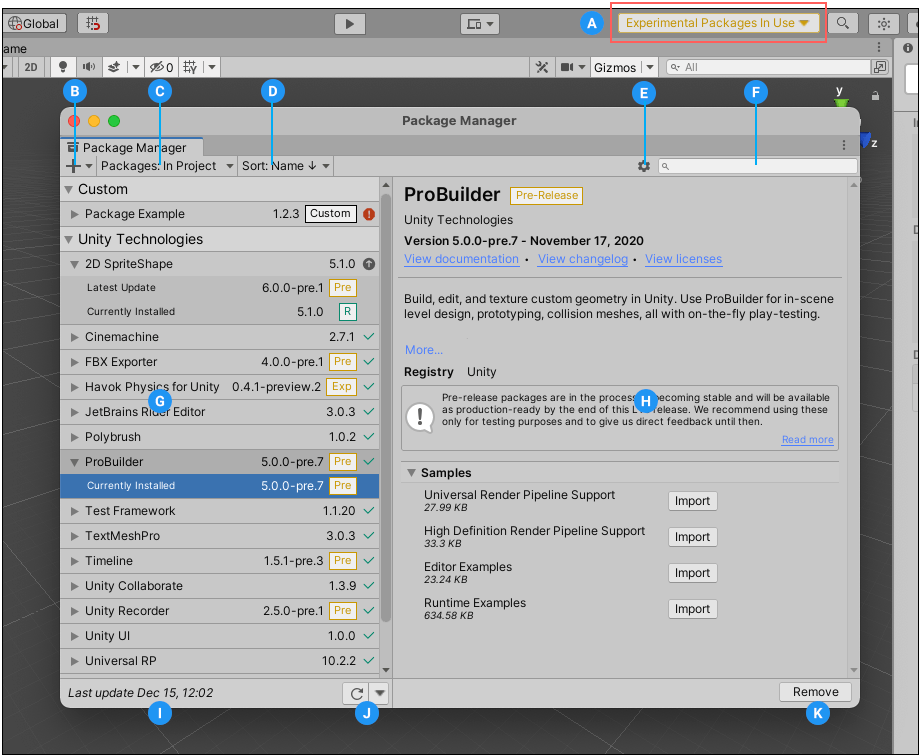The width and height of the screenshot is (920, 756).
Task: Select the Package Manager tab
Action: pos(132,147)
